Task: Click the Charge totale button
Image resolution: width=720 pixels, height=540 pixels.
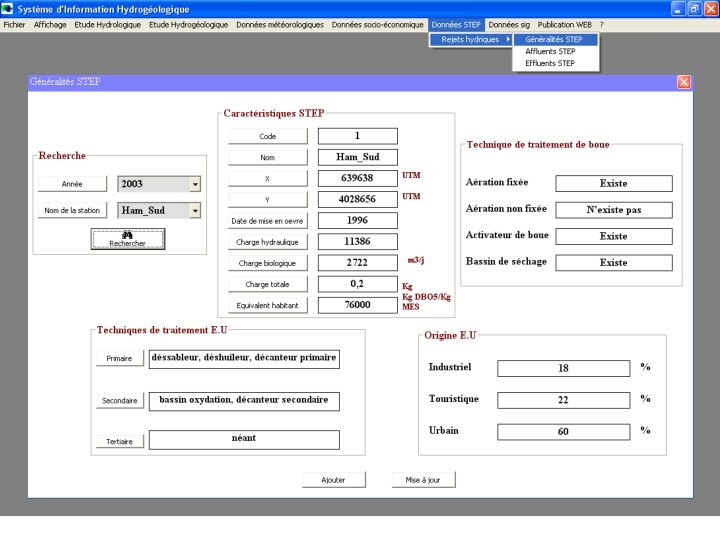Action: pos(268,284)
